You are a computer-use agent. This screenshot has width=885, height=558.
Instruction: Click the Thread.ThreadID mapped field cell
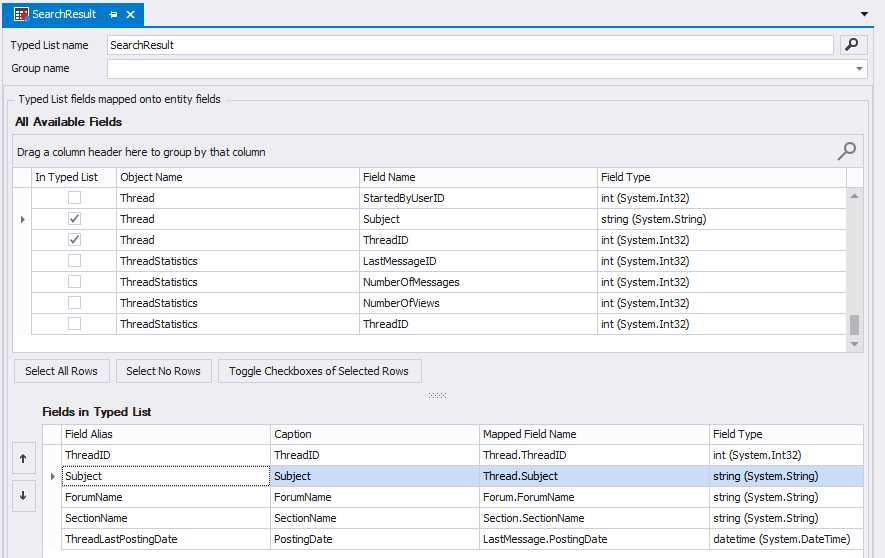point(594,455)
